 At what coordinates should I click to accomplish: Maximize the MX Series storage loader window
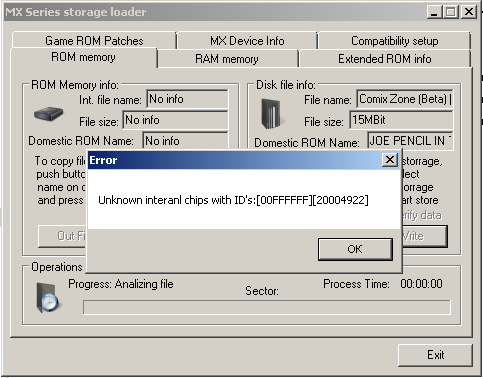[451, 12]
